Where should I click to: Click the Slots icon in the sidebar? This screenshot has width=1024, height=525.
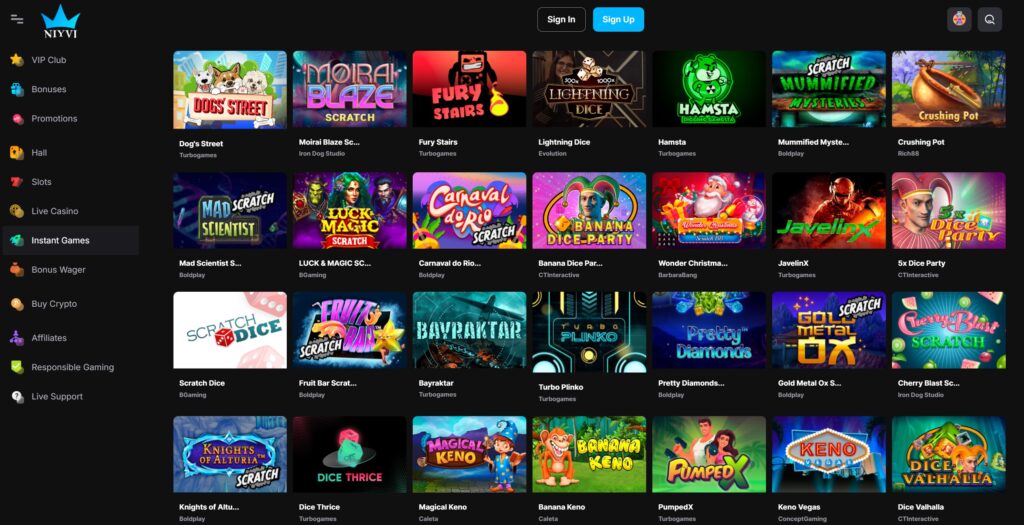pyautogui.click(x=17, y=182)
